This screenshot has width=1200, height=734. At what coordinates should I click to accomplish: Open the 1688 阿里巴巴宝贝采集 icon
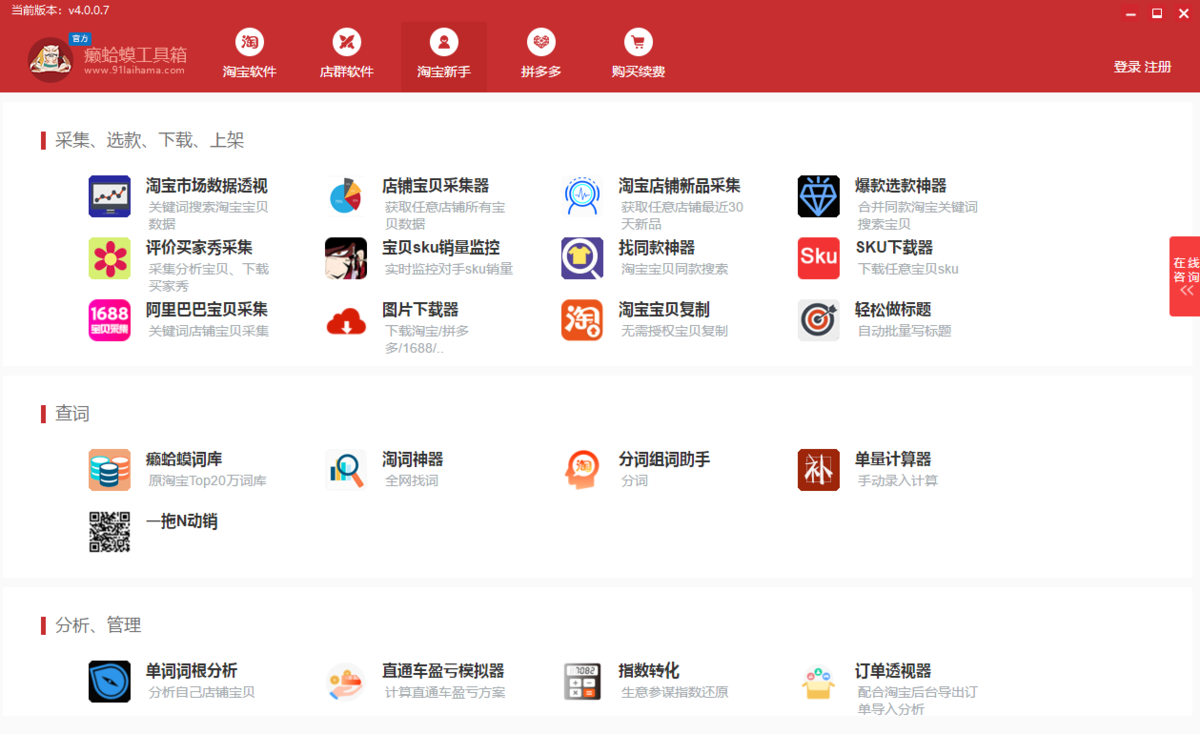(109, 320)
